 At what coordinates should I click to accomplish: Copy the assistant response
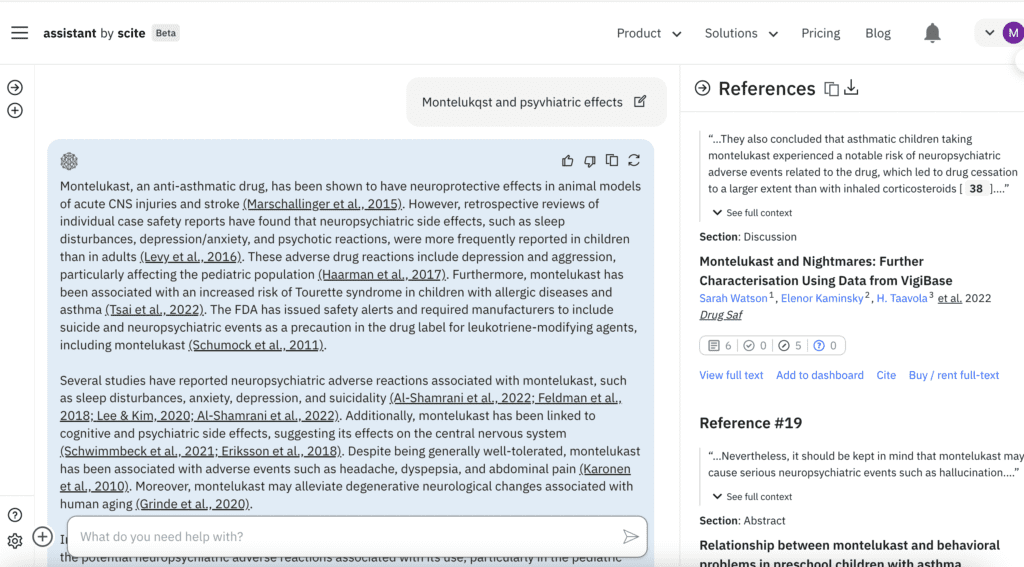pyautogui.click(x=612, y=160)
